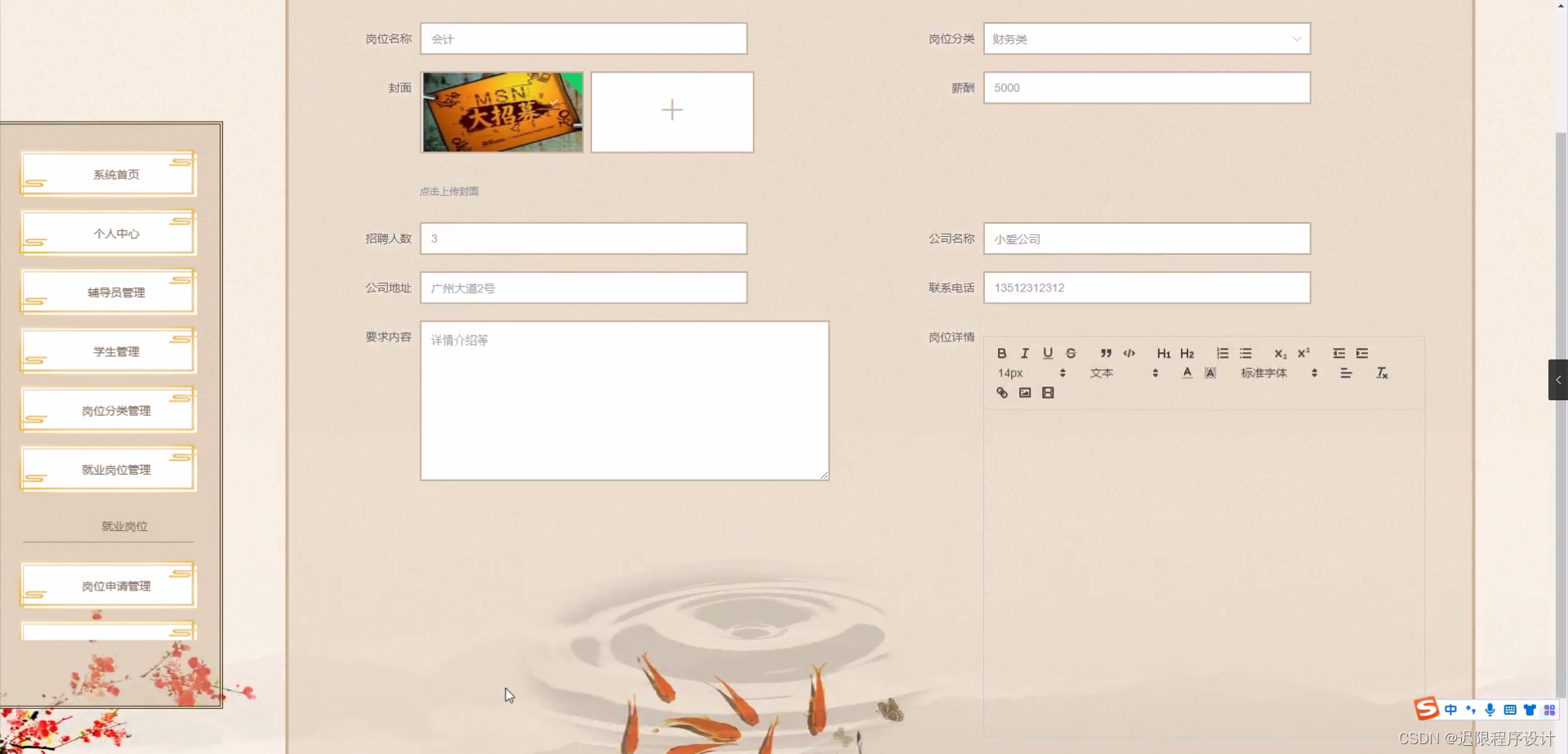Insert ordered numbered list
The width and height of the screenshot is (1568, 754).
(x=1222, y=354)
